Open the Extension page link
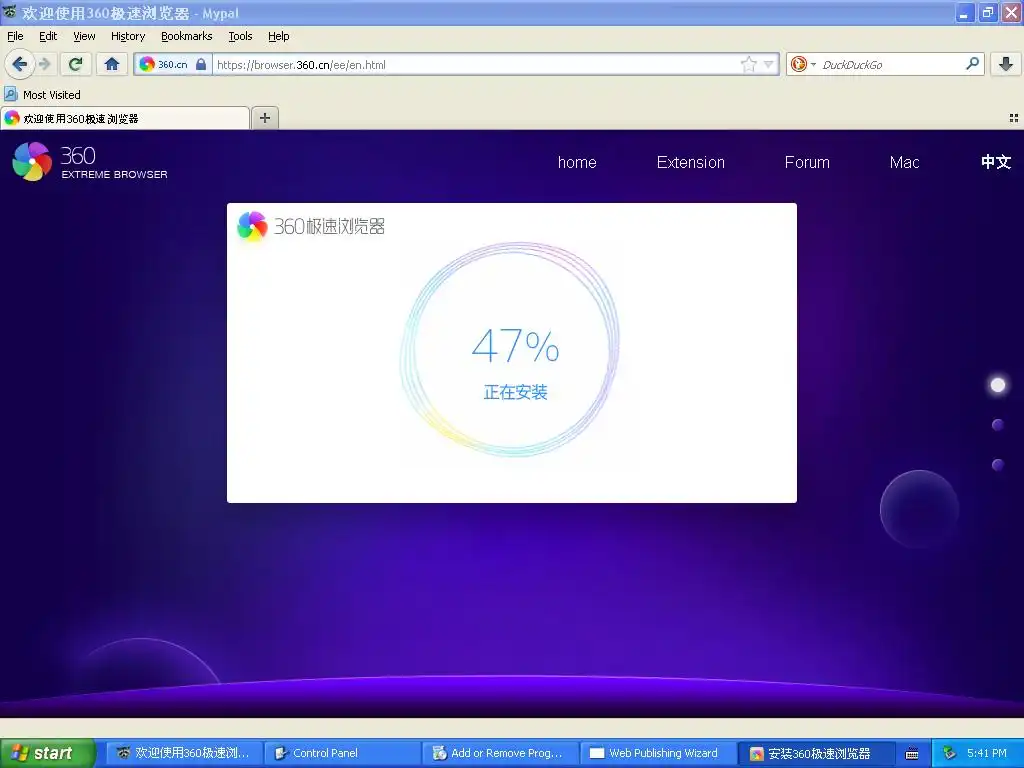The image size is (1024, 768). point(690,162)
